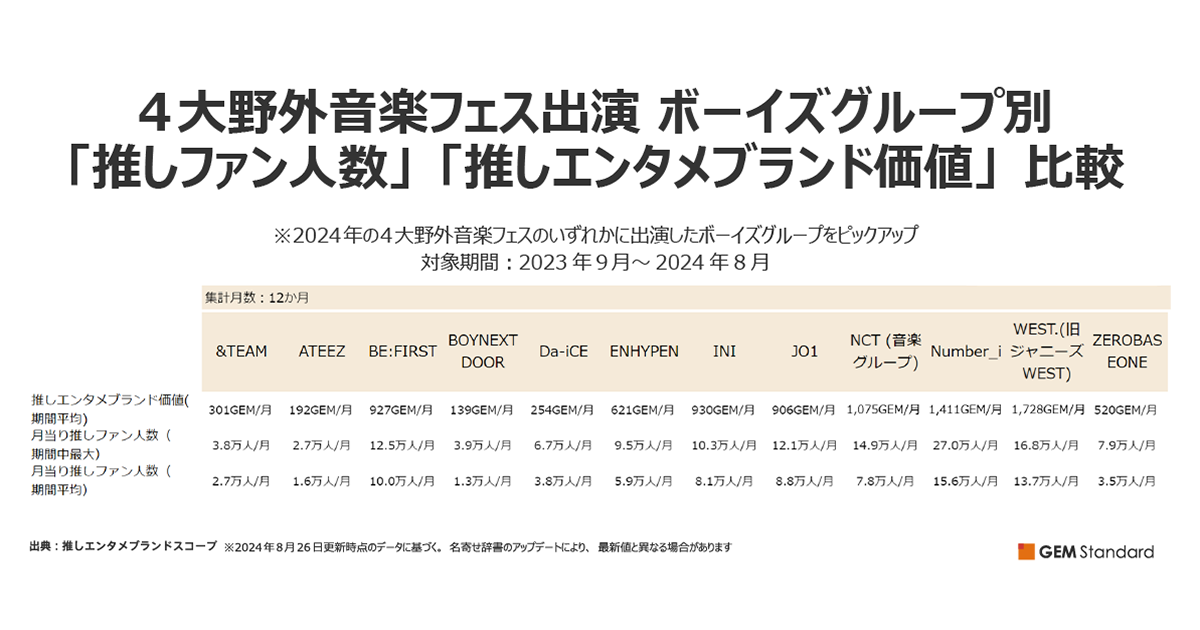The width and height of the screenshot is (1200, 630).
Task: Select the '1.6万人/月' cell for ATEEZ
Action: coord(321,481)
